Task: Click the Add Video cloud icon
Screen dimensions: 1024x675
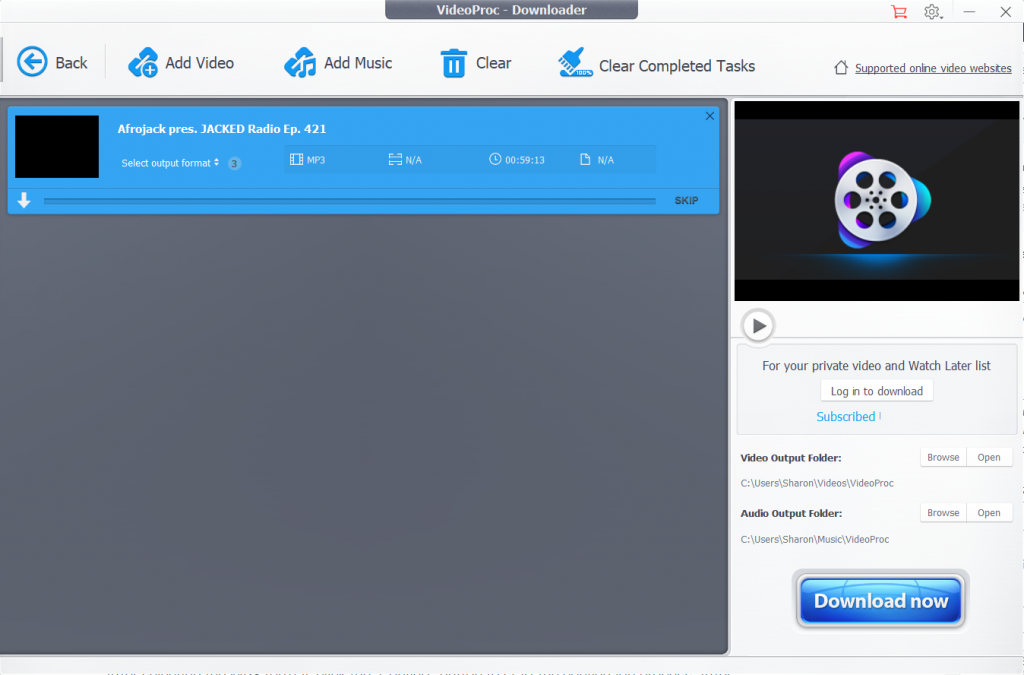Action: click(x=143, y=63)
